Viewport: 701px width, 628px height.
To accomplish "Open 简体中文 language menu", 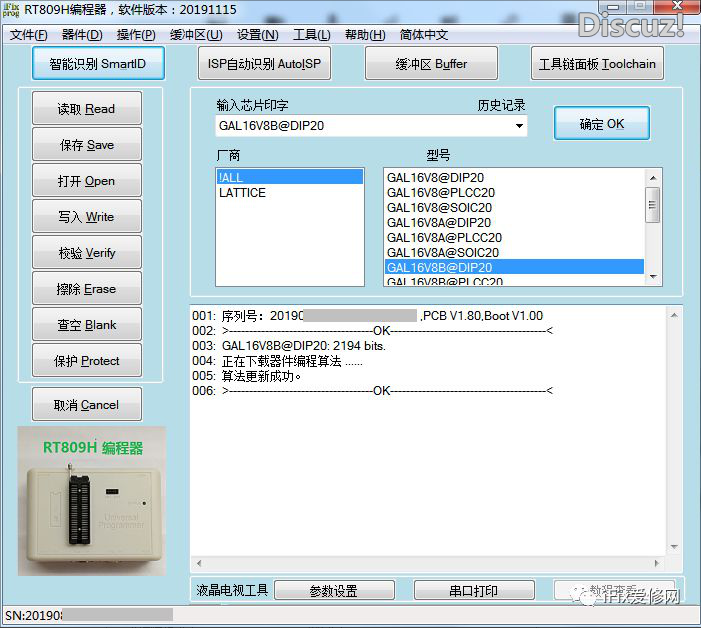I will click(424, 35).
